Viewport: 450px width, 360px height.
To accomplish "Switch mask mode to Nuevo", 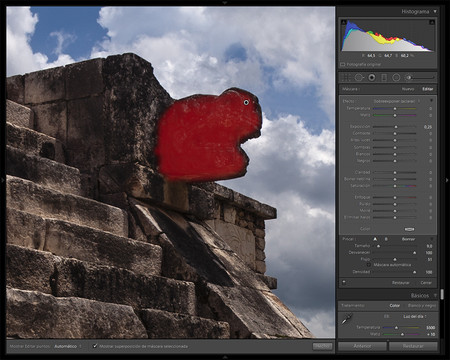I will (408, 89).
